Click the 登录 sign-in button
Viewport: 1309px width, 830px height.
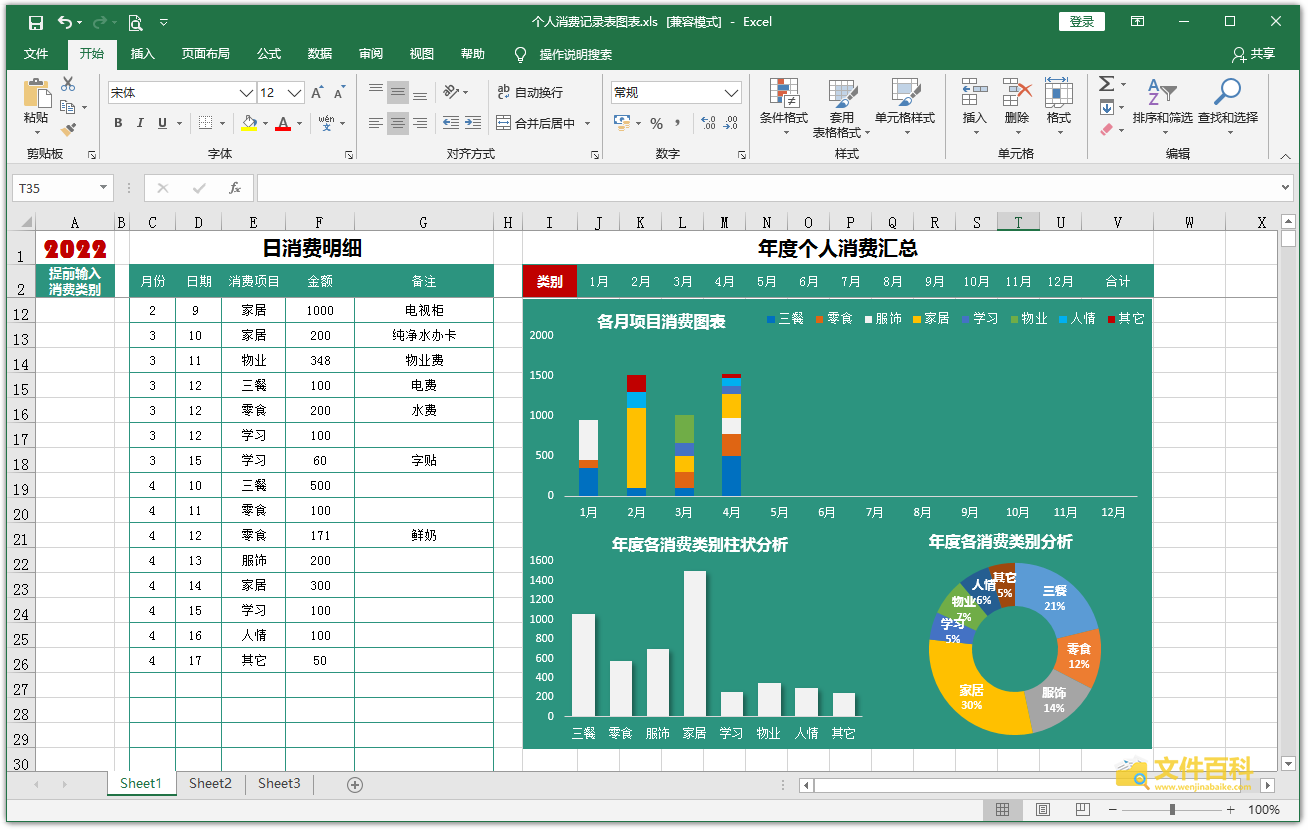[1082, 22]
